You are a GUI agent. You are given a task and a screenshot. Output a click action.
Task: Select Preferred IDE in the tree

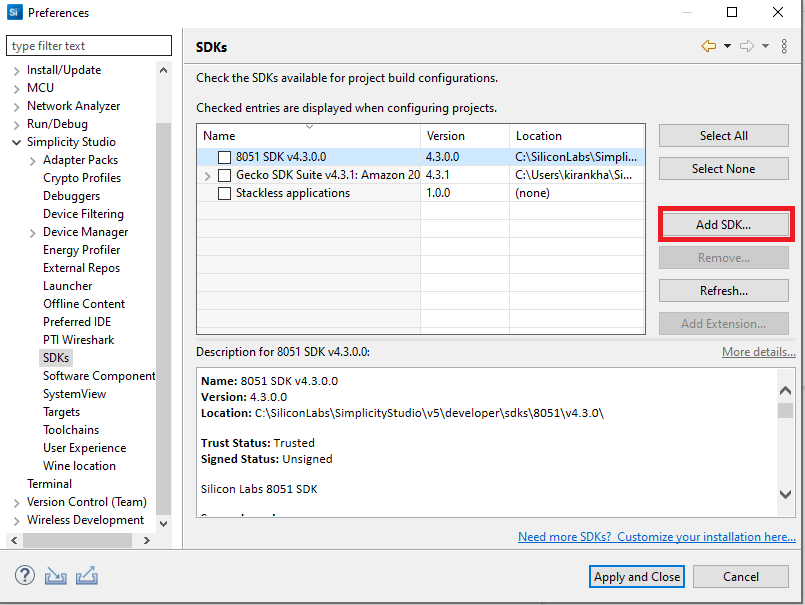tap(77, 322)
